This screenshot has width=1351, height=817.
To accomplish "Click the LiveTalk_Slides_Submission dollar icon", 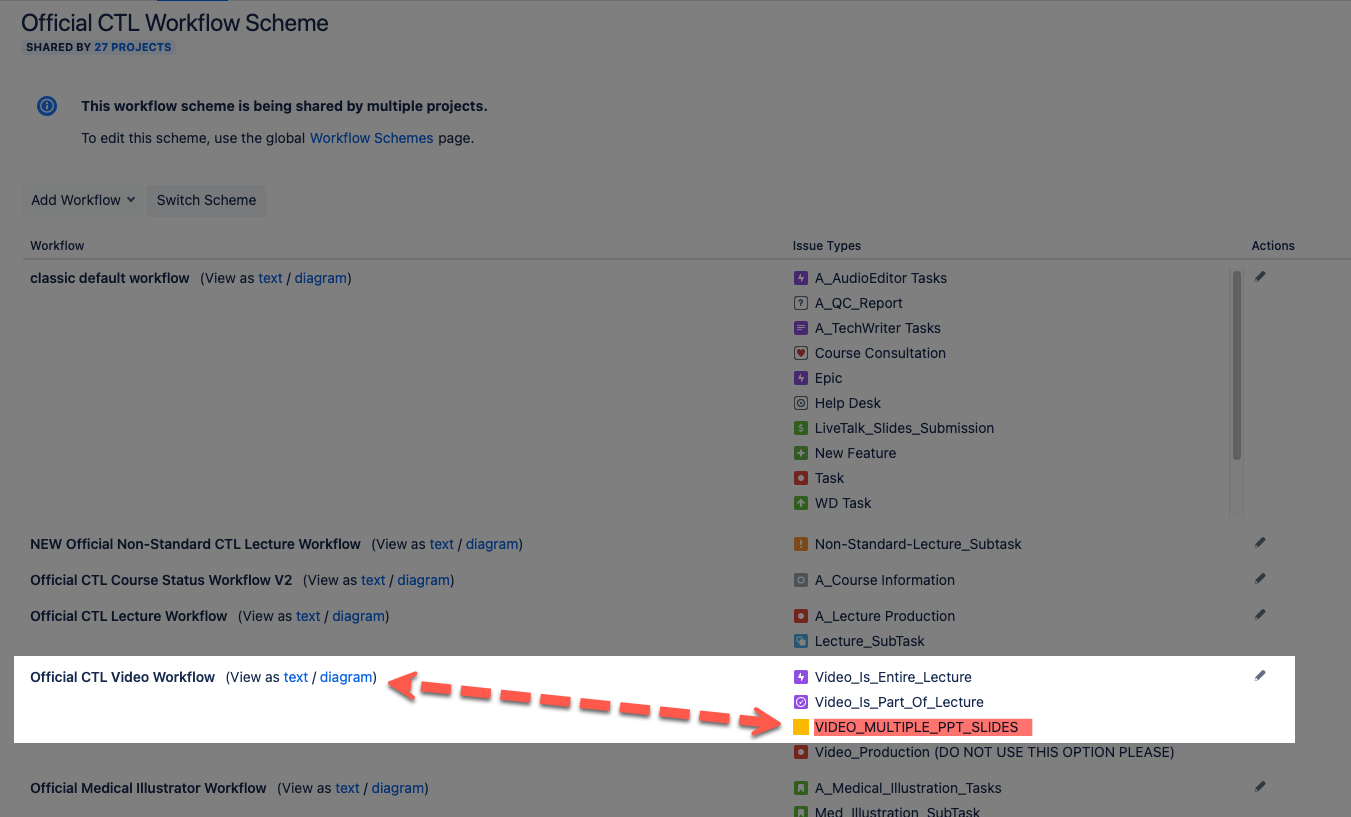I will pos(800,428).
